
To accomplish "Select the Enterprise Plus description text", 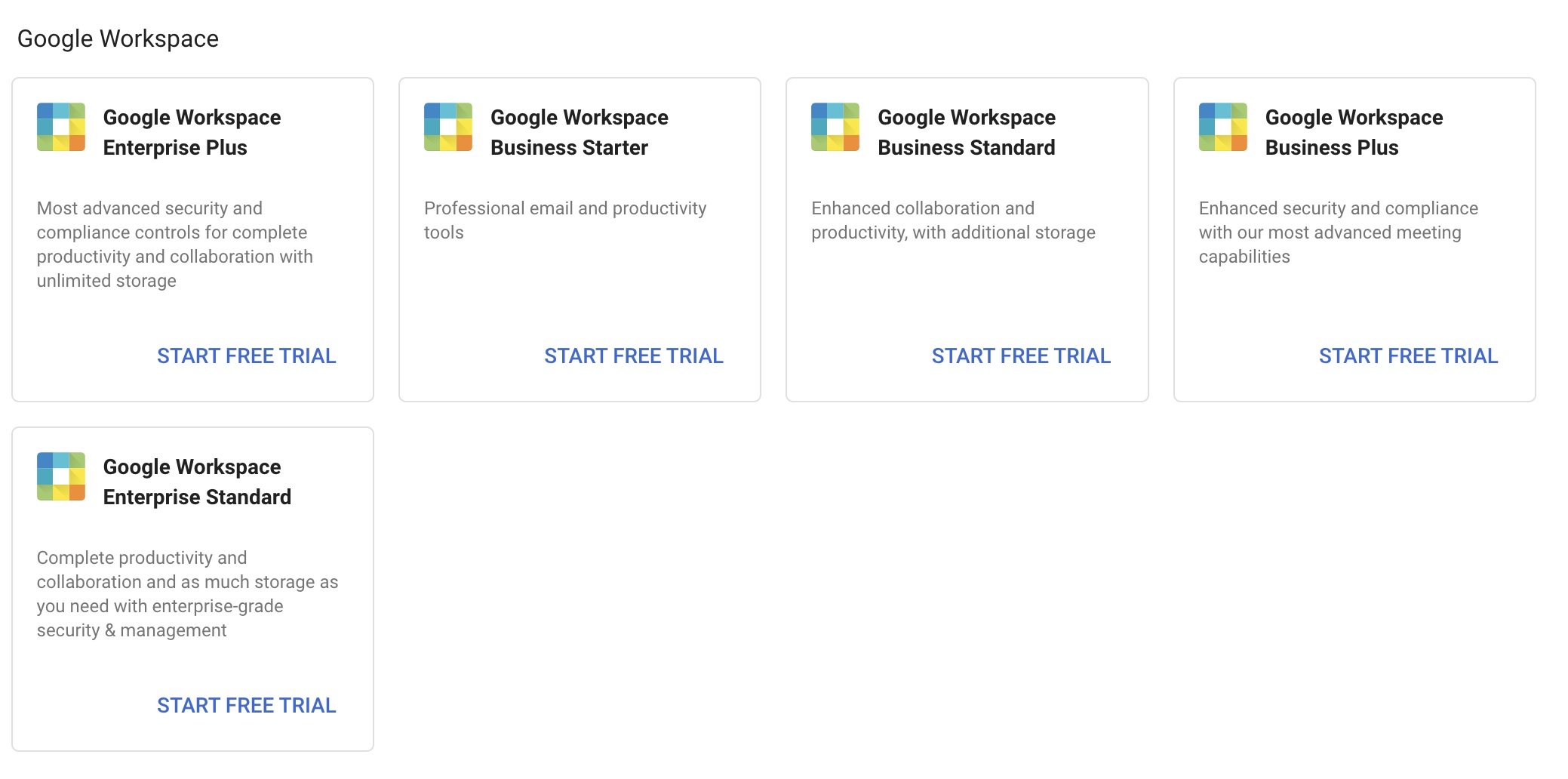I will tap(175, 245).
